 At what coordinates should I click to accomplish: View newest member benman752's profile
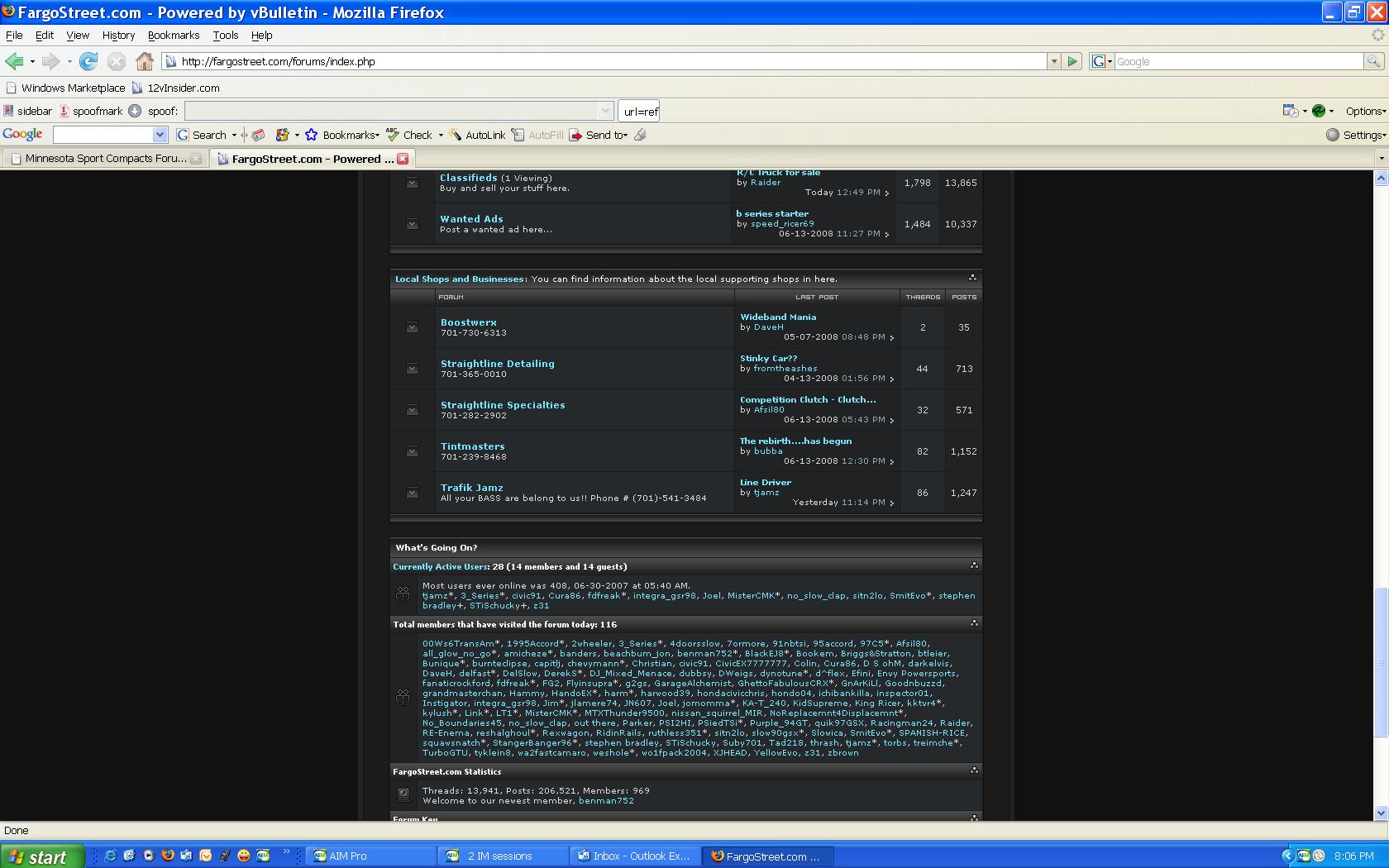pyautogui.click(x=606, y=800)
